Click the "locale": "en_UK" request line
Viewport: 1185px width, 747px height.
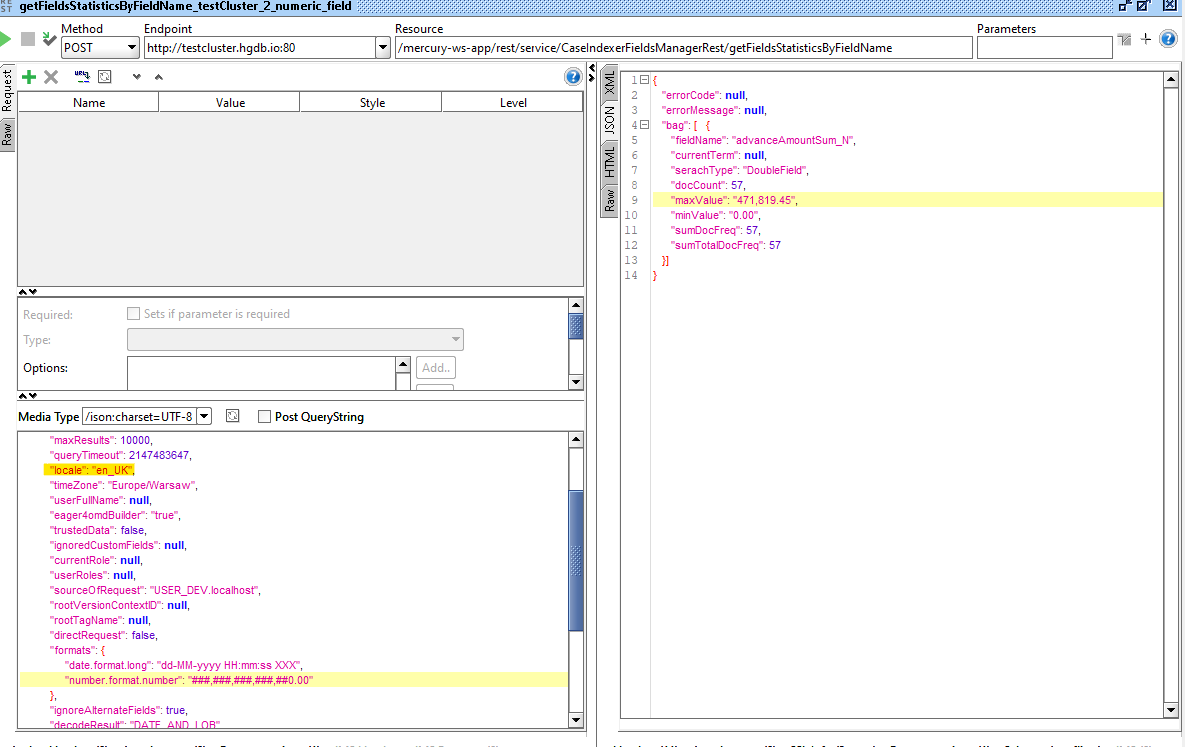tap(91, 470)
